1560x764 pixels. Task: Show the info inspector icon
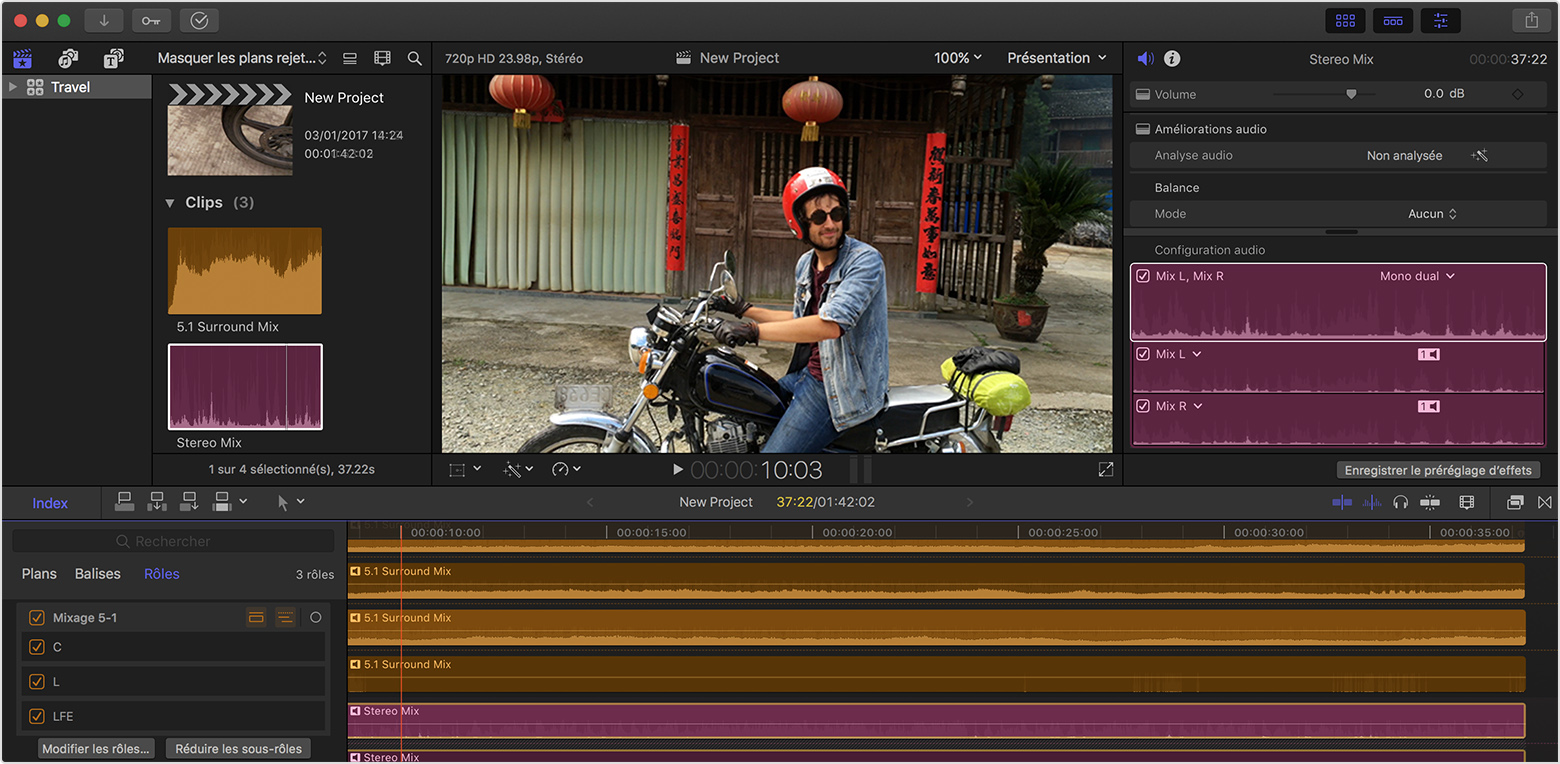click(1172, 59)
